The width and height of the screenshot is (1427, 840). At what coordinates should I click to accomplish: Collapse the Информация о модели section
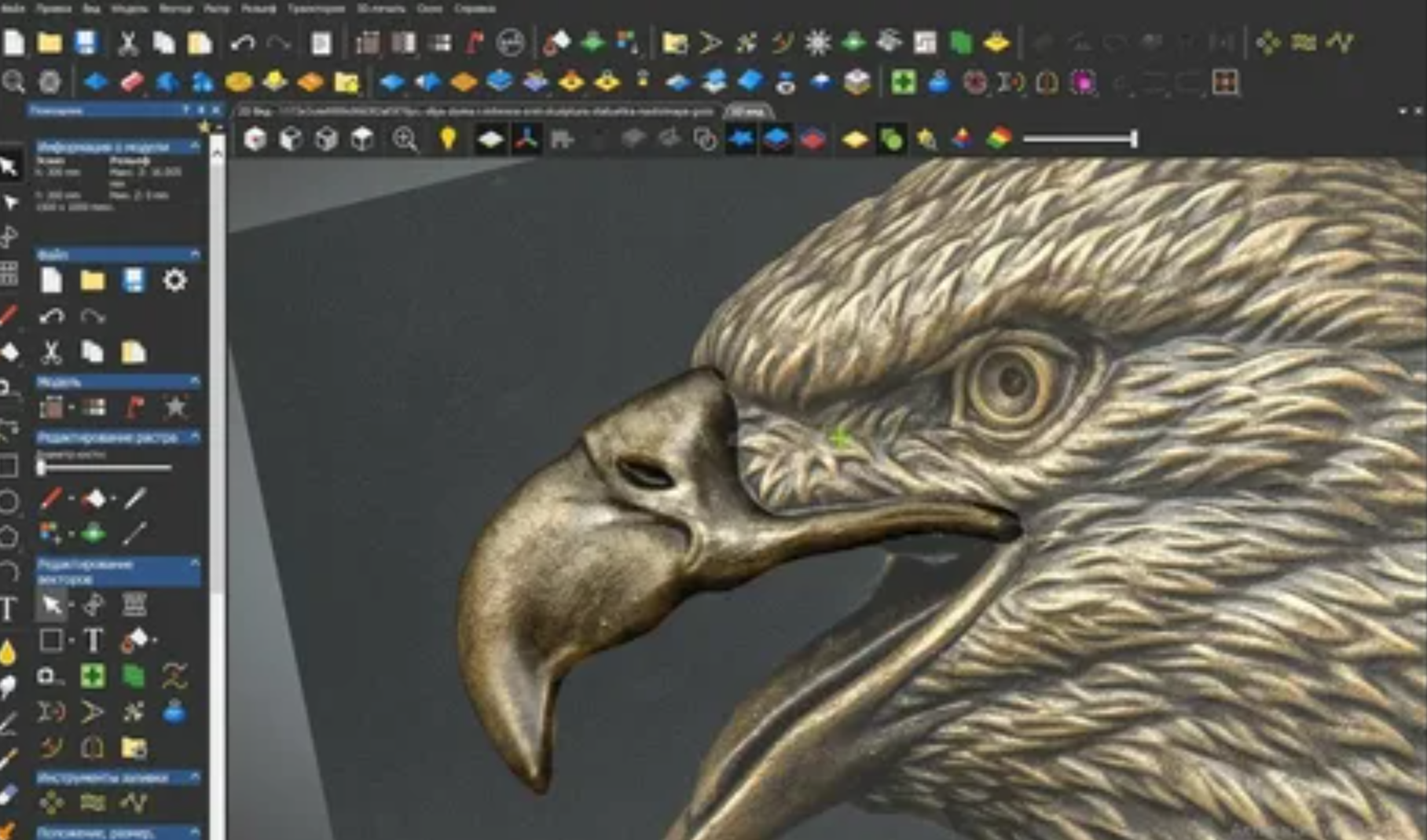click(194, 147)
